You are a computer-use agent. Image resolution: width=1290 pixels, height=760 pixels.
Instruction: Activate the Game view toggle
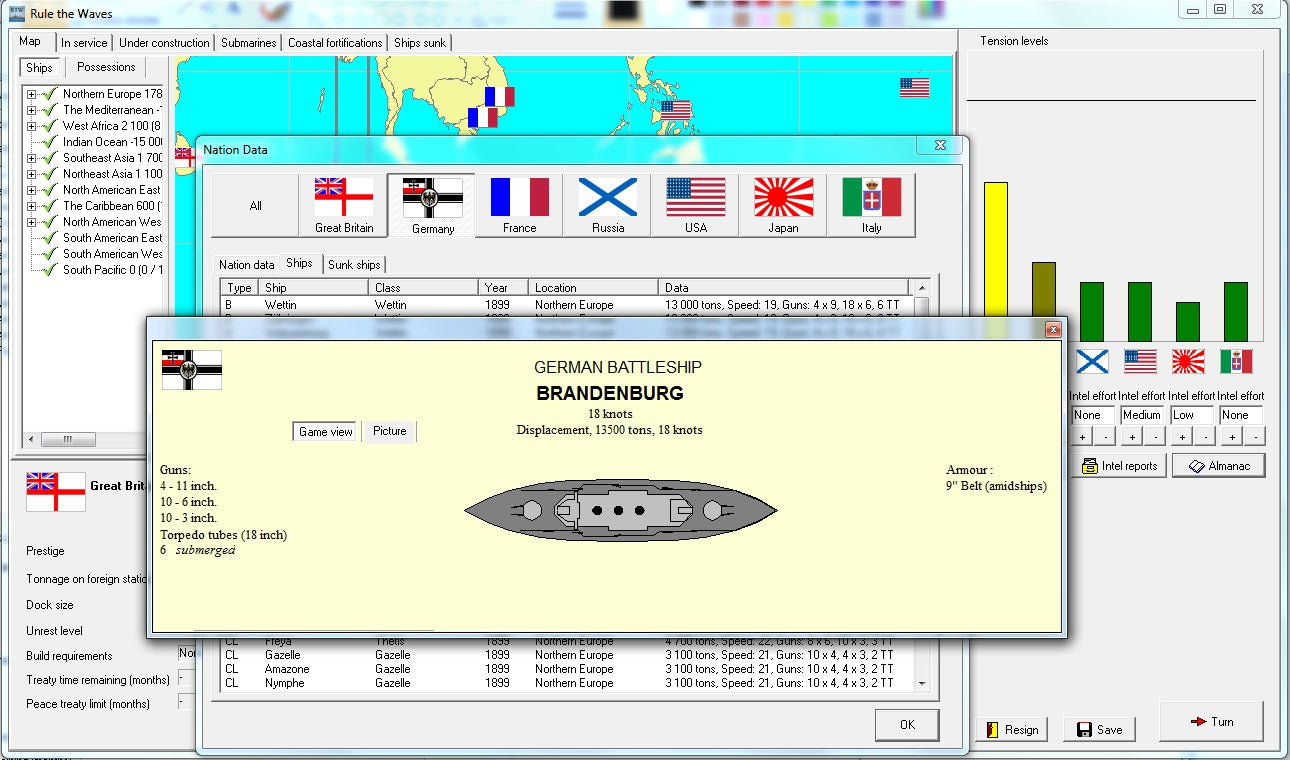pos(326,432)
